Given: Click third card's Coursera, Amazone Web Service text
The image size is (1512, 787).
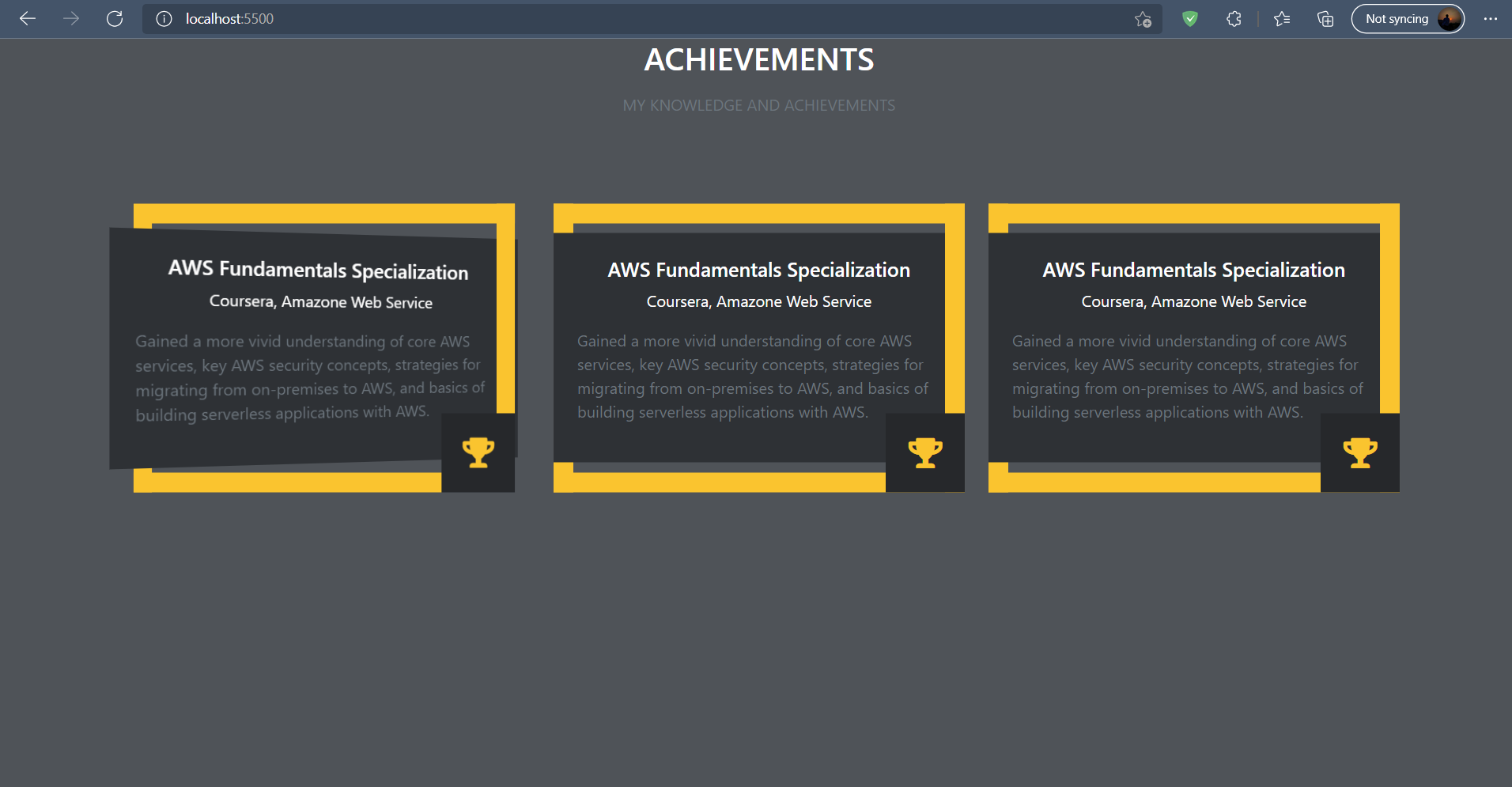Looking at the screenshot, I should [1194, 301].
